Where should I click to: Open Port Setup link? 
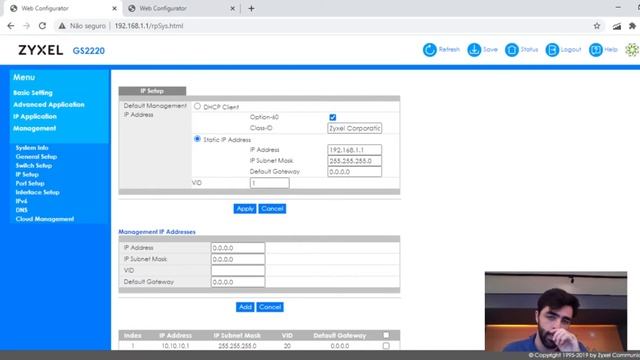(30, 184)
